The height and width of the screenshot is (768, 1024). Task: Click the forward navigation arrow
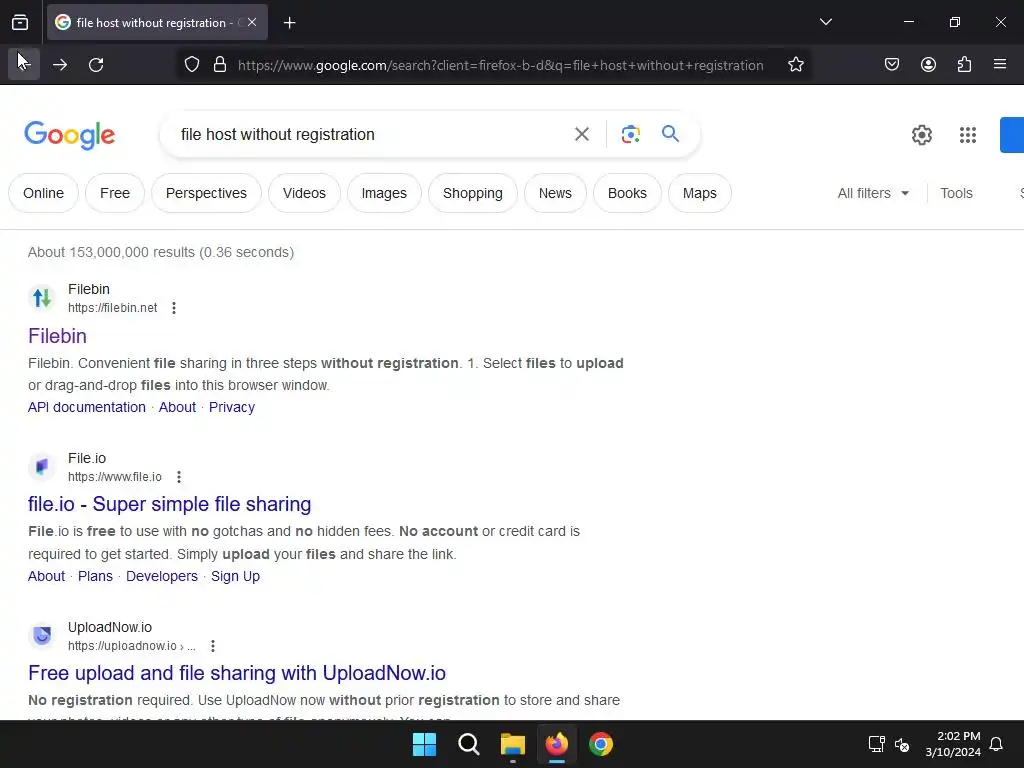[60, 65]
